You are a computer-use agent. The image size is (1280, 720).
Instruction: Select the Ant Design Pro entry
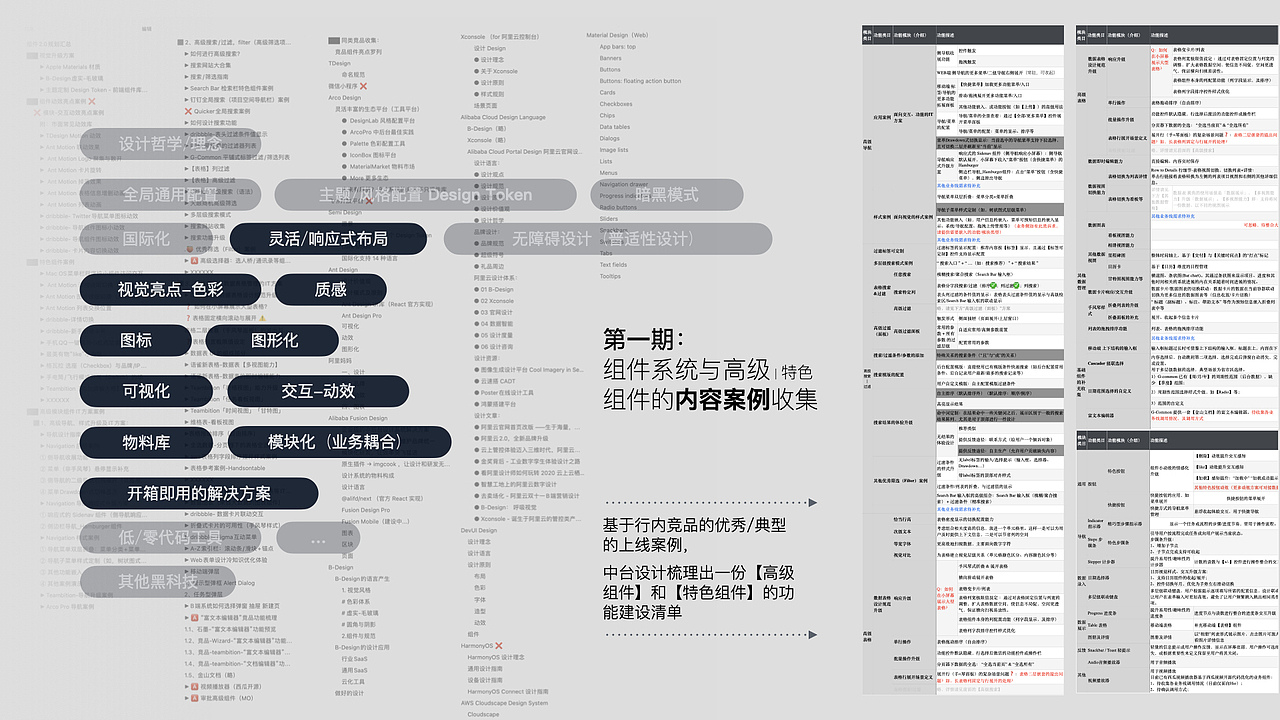[362, 315]
